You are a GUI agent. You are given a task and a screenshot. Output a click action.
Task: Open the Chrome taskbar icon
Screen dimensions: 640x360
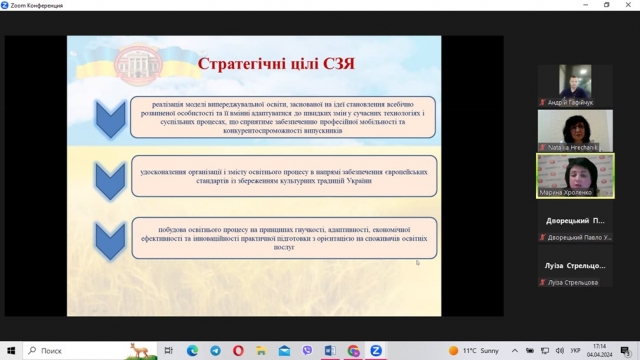pyautogui.click(x=353, y=351)
